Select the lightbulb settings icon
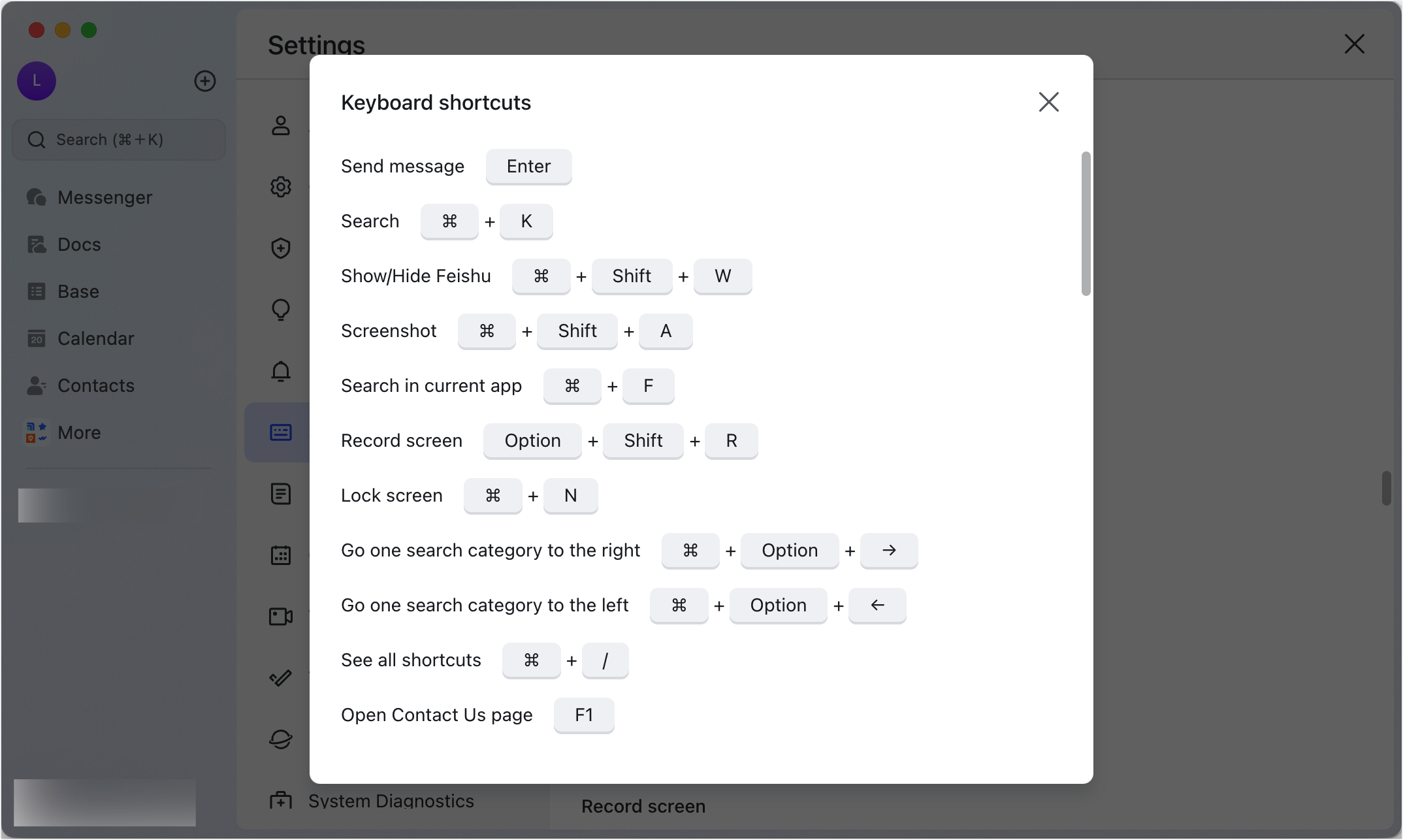Viewport: 1403px width, 840px height. pos(280,310)
